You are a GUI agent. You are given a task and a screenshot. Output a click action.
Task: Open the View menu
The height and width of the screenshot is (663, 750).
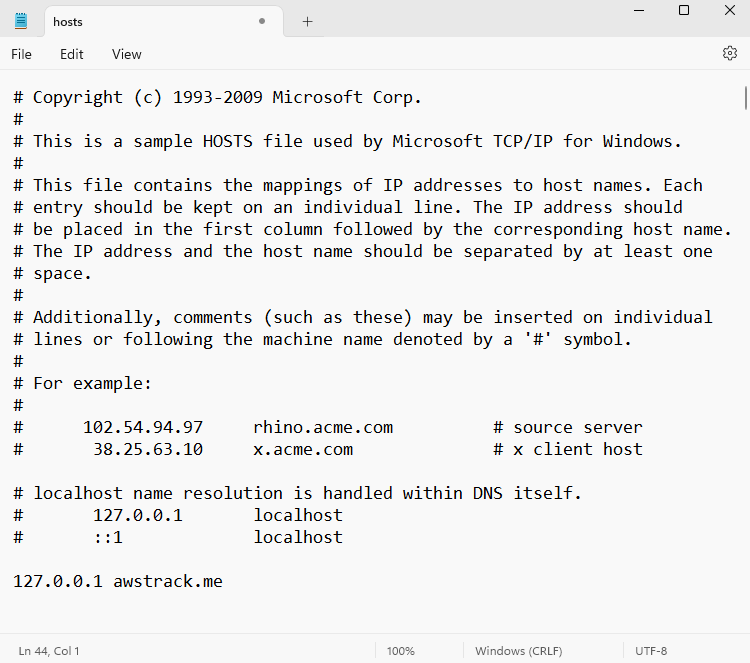[127, 54]
